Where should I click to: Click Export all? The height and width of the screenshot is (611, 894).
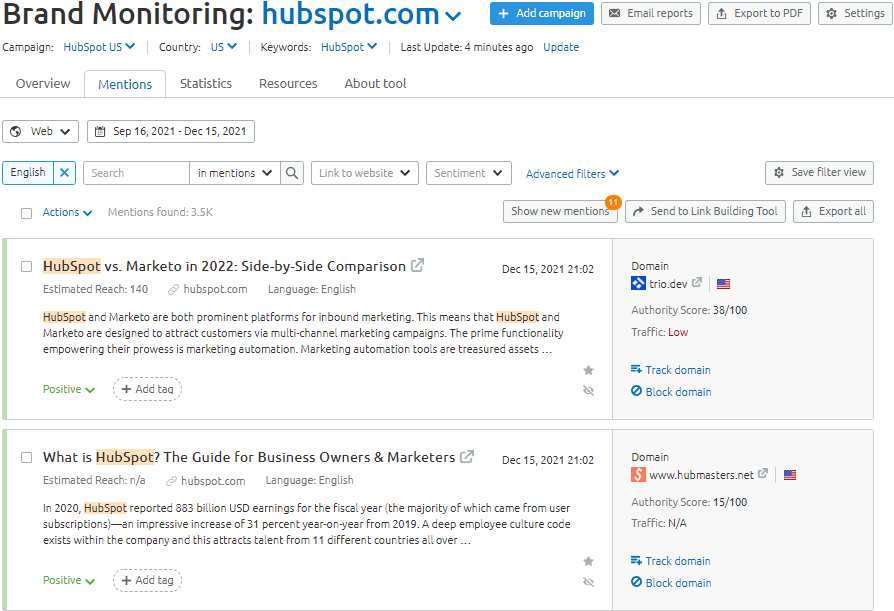click(833, 211)
